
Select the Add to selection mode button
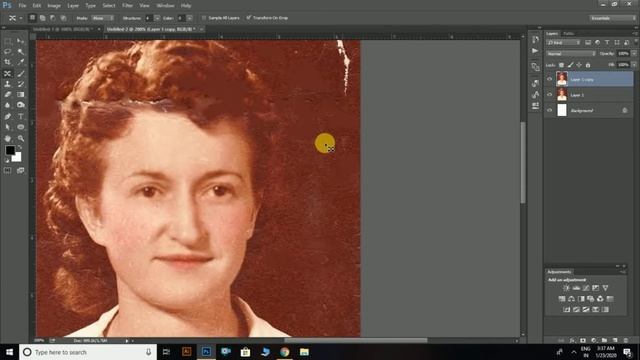(42, 18)
